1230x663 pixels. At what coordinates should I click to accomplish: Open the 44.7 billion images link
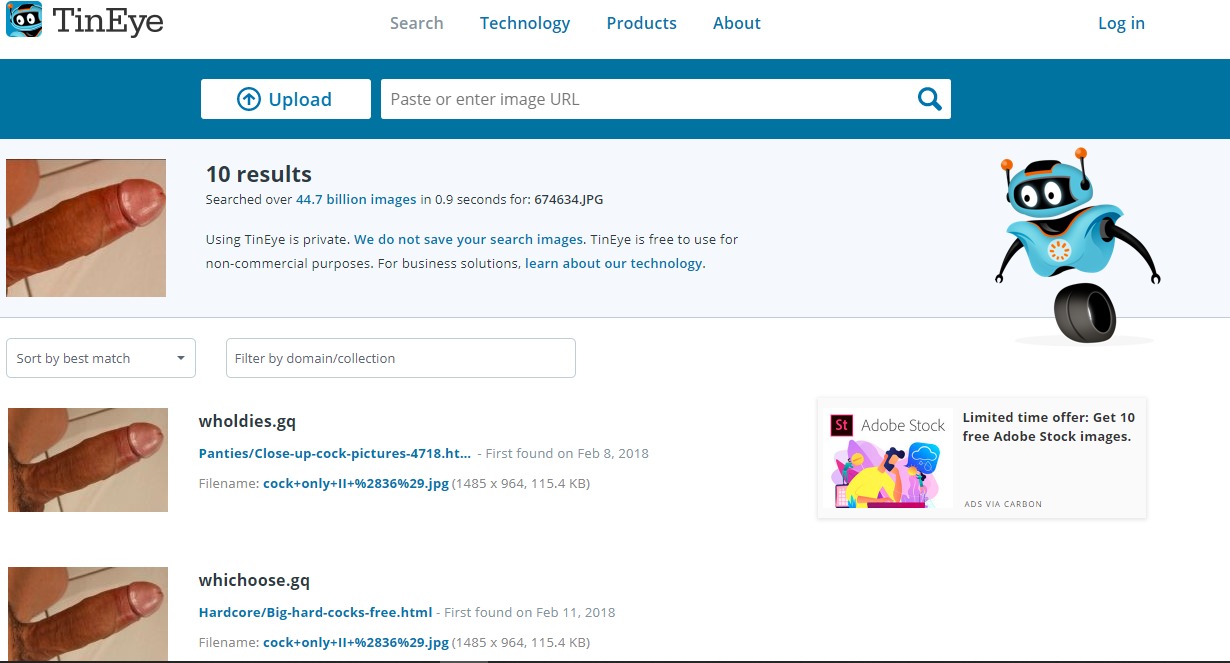[x=356, y=199]
